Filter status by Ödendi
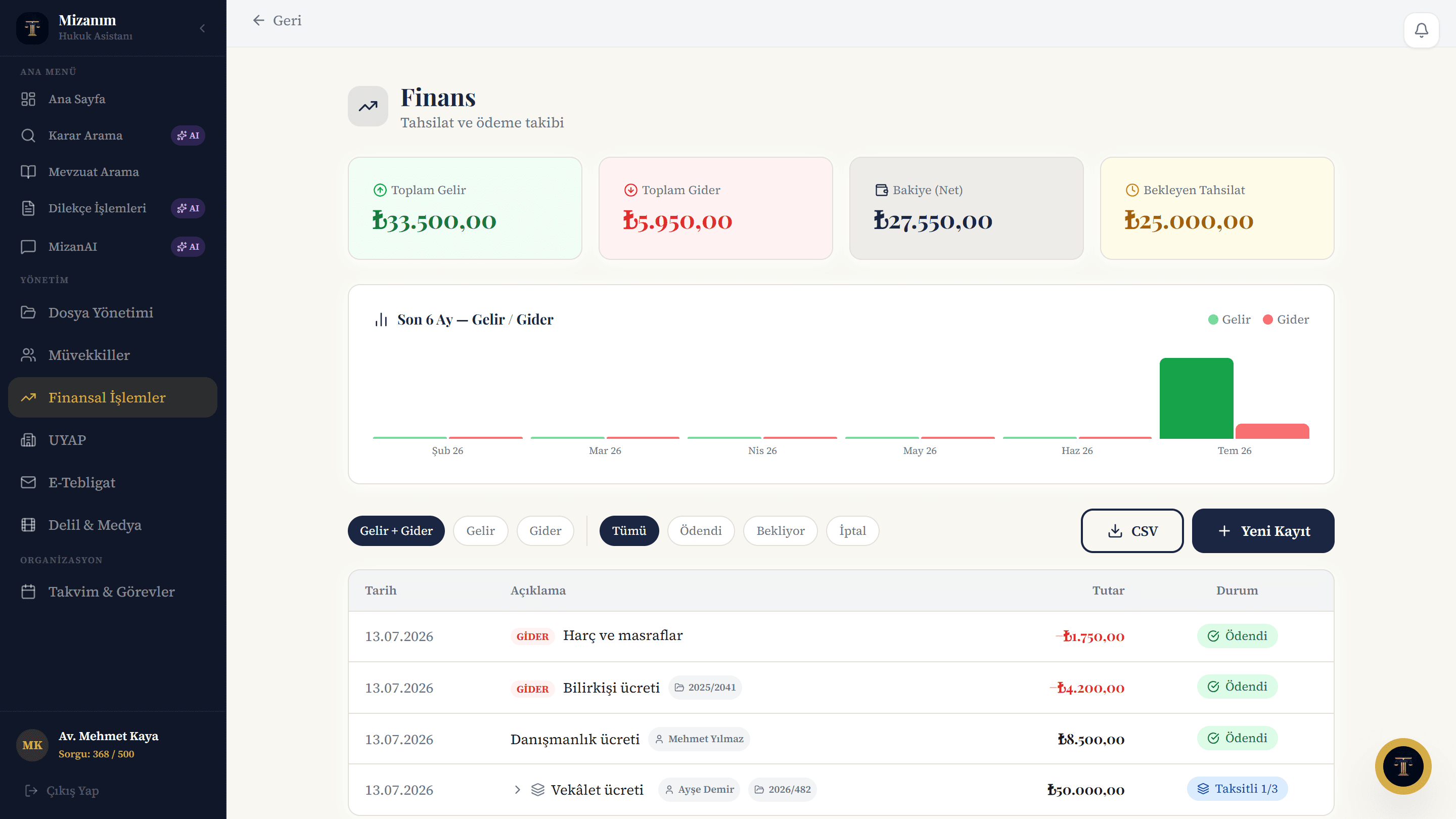Image resolution: width=1456 pixels, height=819 pixels. [701, 531]
